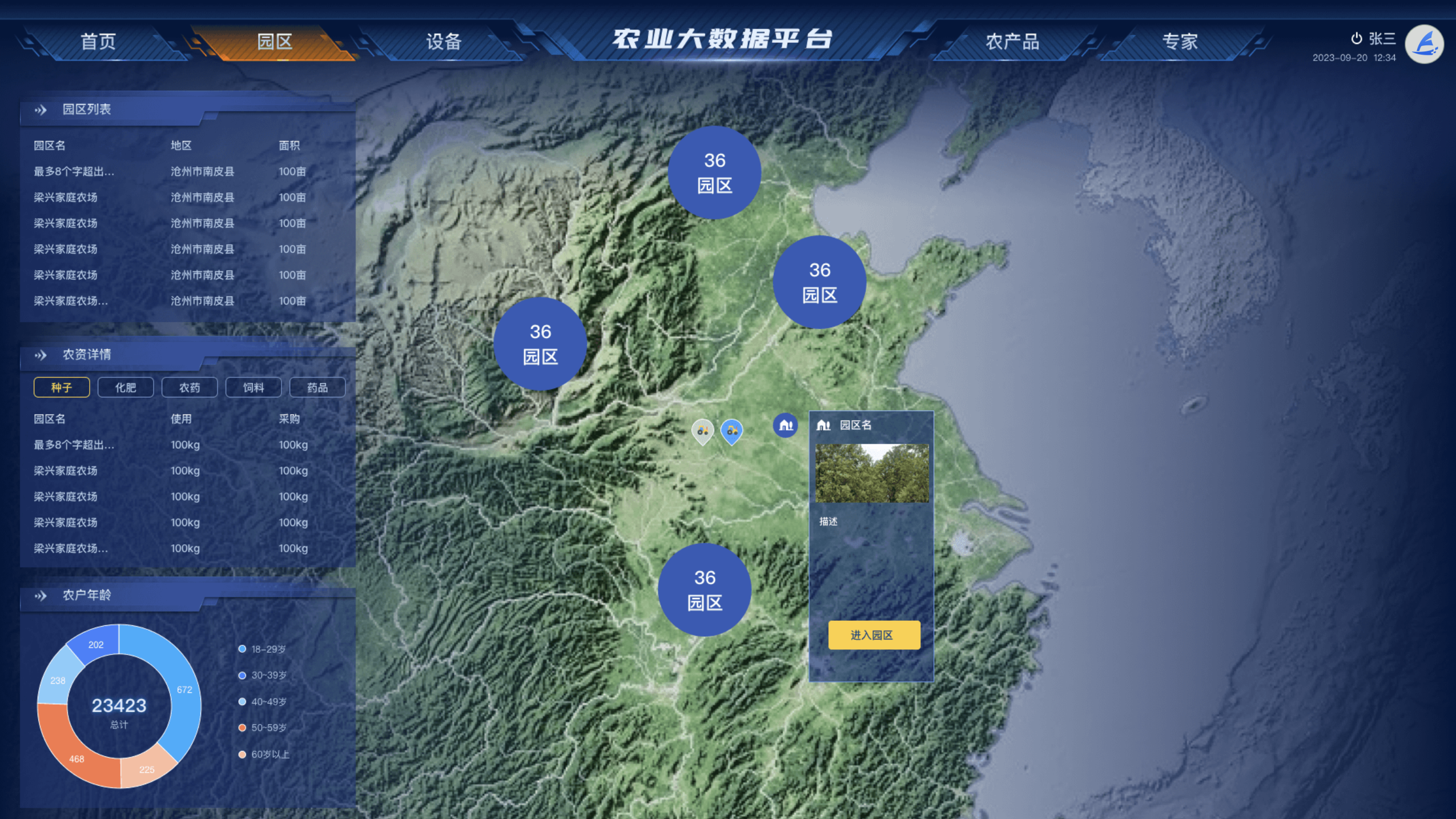Click the double-arrow icon beside 农资详情
1456x819 pixels.
click(x=40, y=355)
